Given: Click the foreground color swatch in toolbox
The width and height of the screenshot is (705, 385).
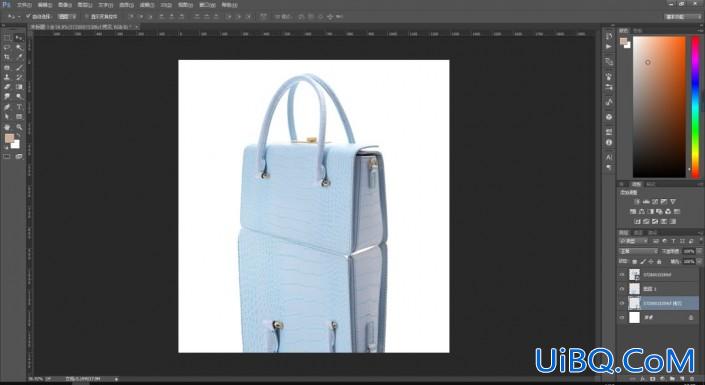Looking at the screenshot, I should point(9,139).
